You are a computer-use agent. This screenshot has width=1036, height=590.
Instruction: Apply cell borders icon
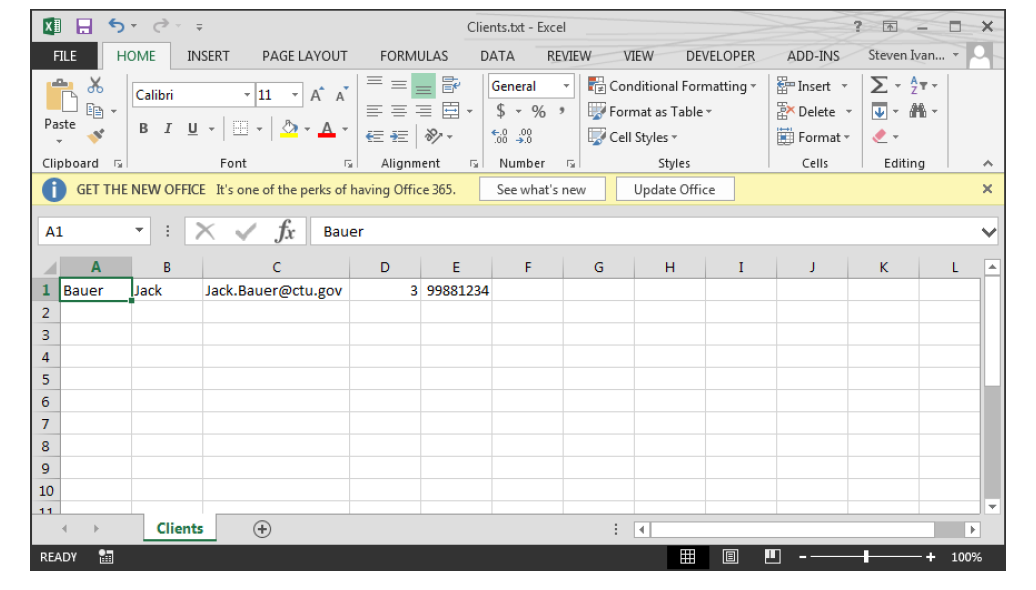240,129
